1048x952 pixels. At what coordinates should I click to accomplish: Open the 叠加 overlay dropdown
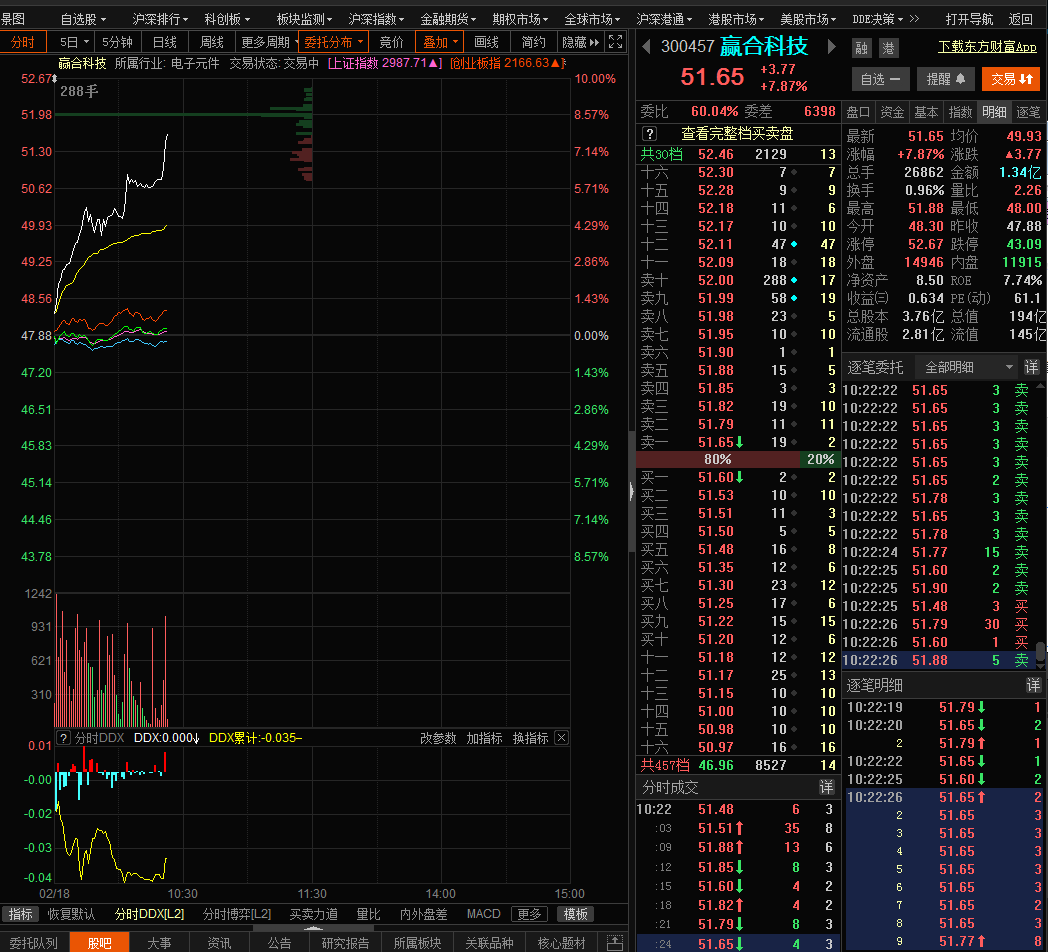tap(440, 42)
